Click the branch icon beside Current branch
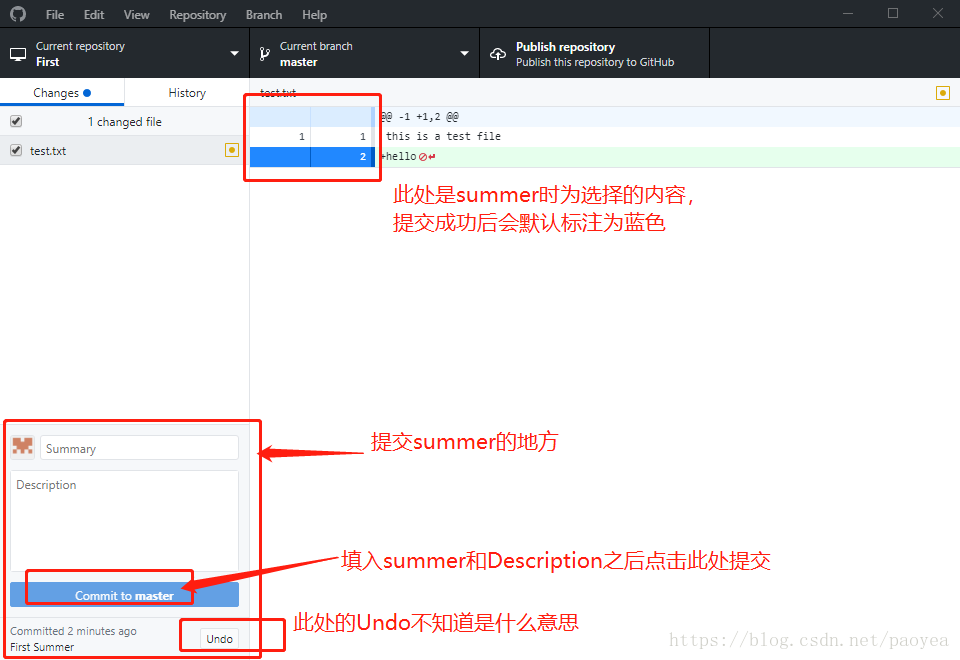This screenshot has height=660, width=960. 264,54
